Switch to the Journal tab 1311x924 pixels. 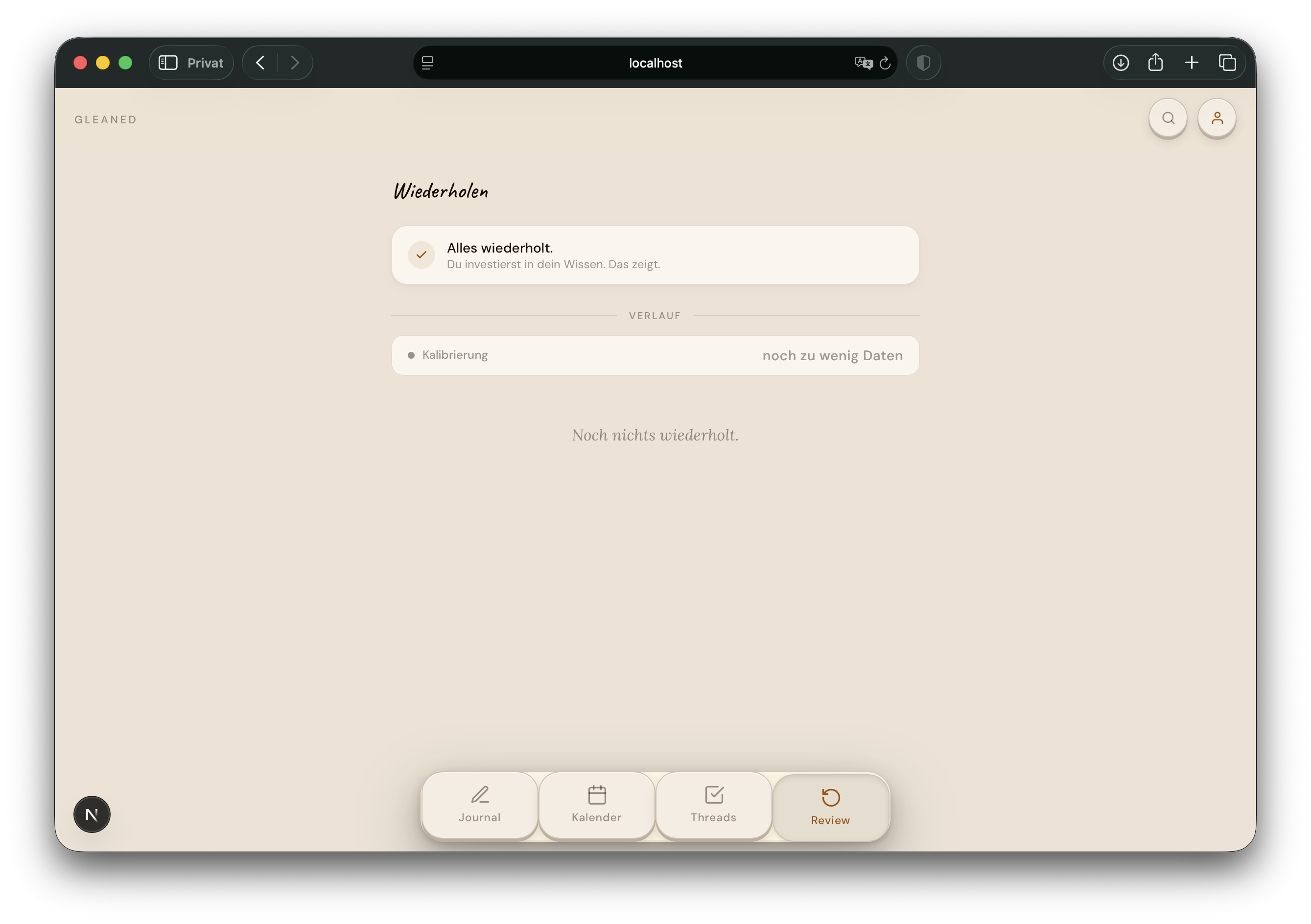coord(480,806)
